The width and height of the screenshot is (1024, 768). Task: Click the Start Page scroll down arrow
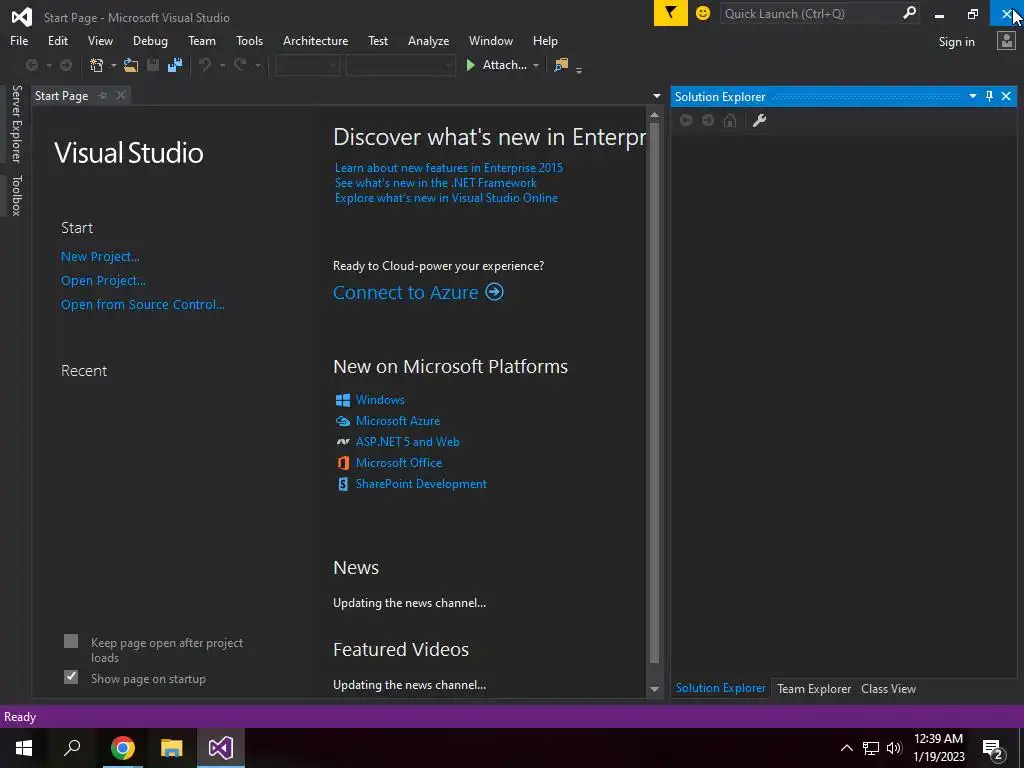[x=654, y=690]
